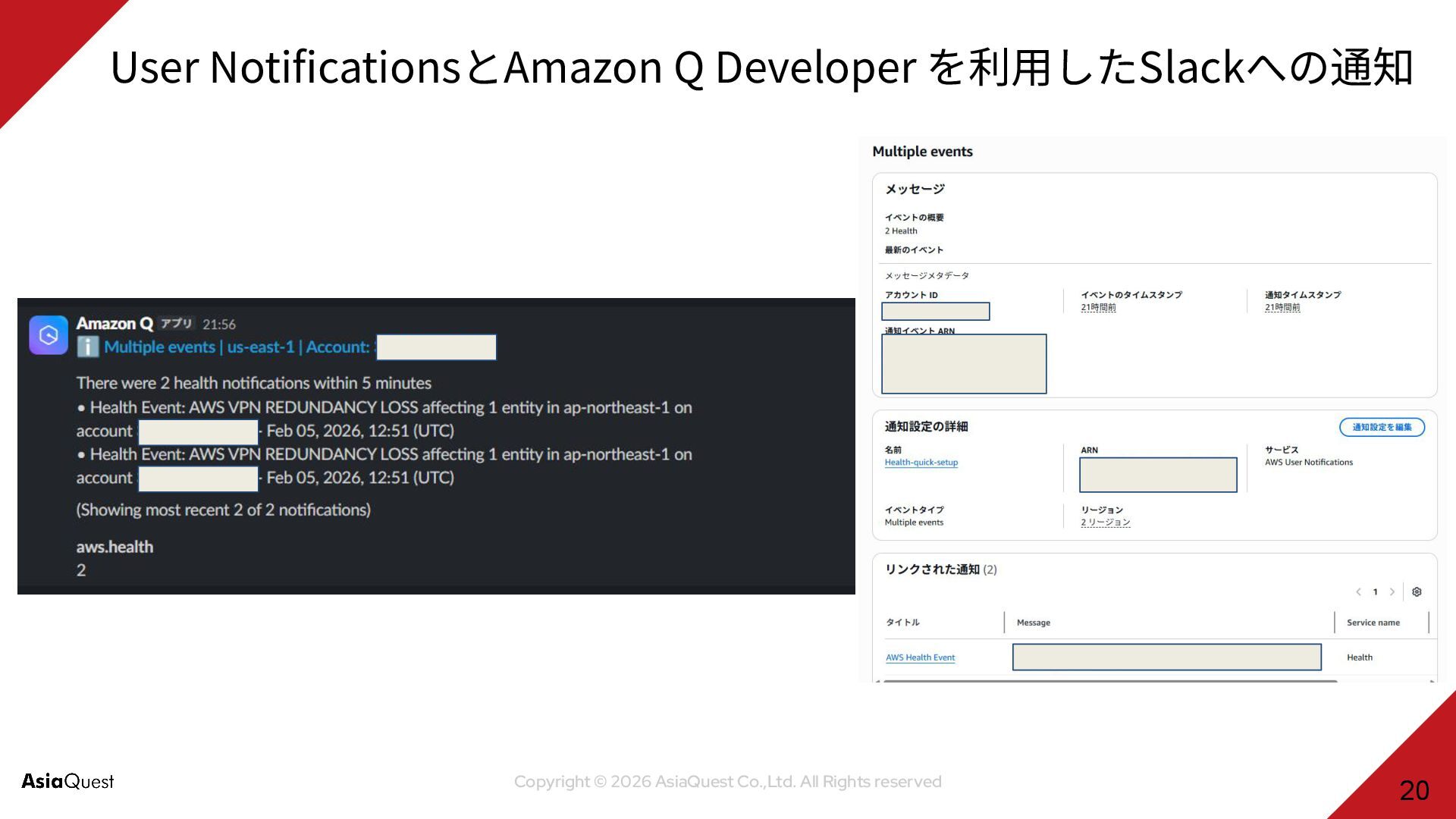Click the 2 リージョン region link
This screenshot has height=819, width=1456.
[x=1105, y=522]
